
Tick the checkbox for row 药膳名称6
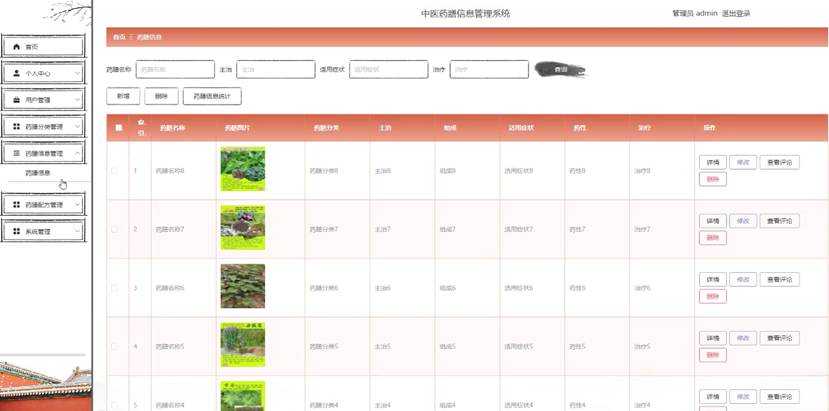point(115,288)
